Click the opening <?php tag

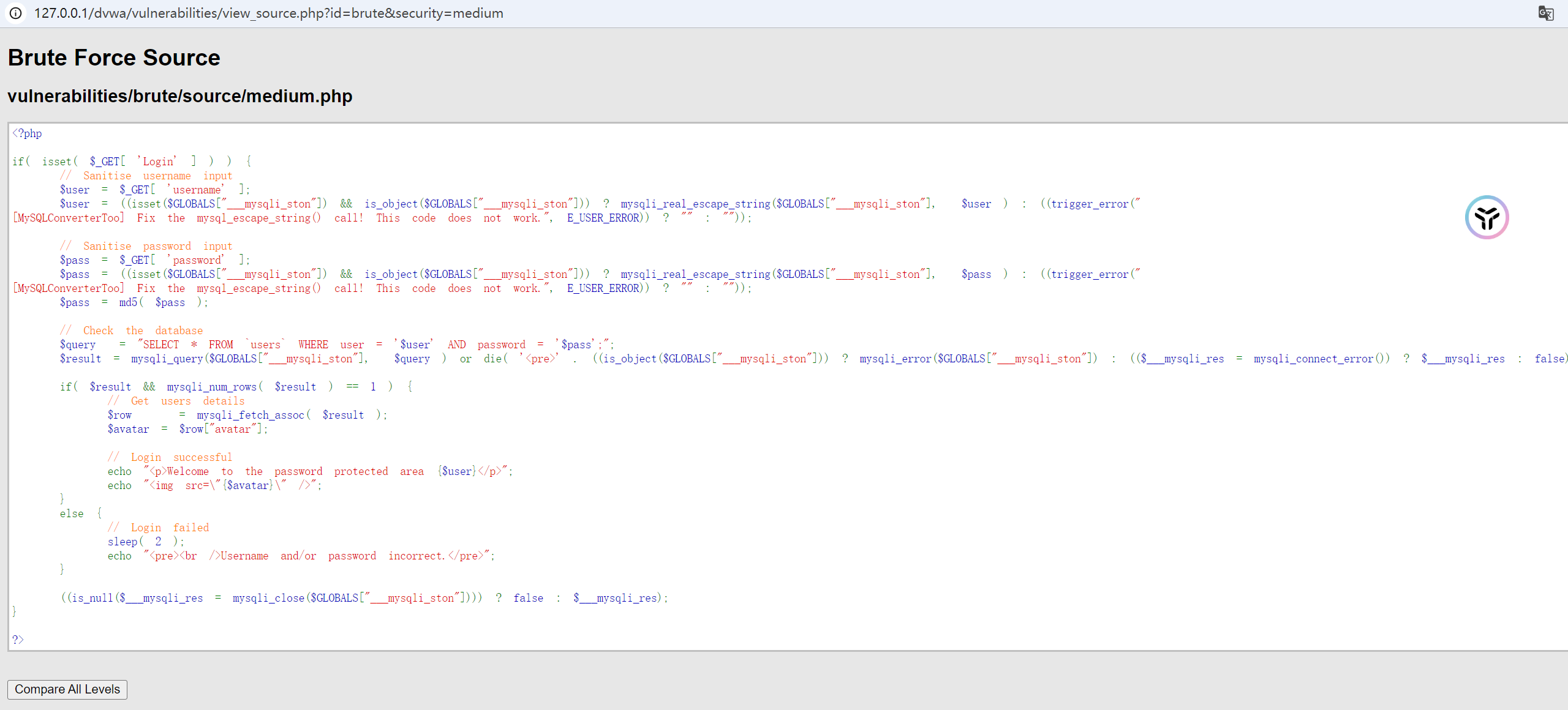(x=27, y=133)
